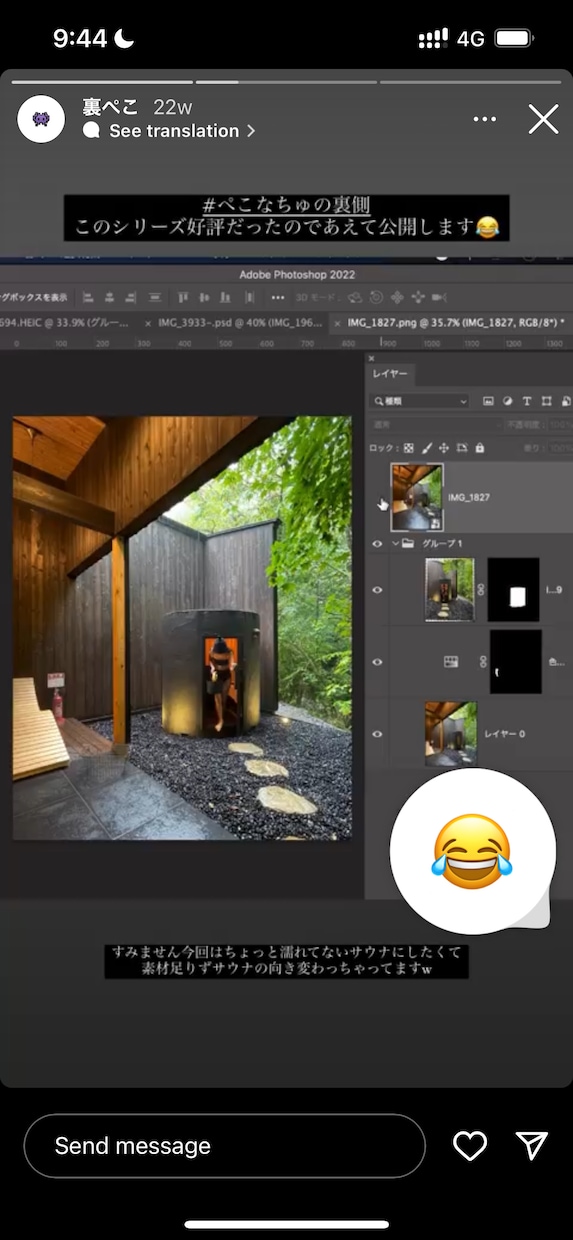Toggle prevent artboard auto-nesting lock icon
573x1240 pixels.
(x=462, y=448)
